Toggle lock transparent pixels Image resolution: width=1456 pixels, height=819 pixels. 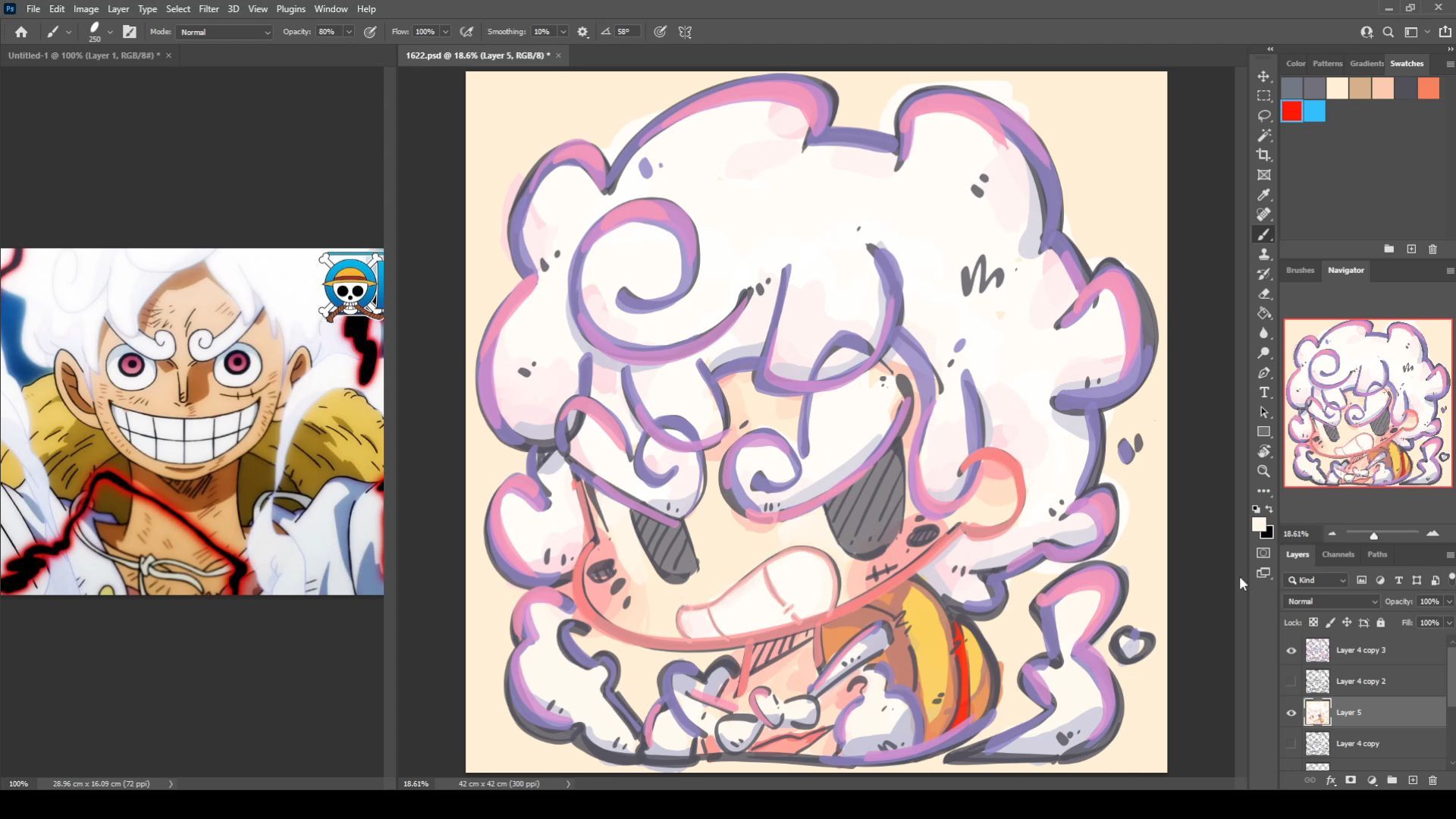click(x=1313, y=623)
